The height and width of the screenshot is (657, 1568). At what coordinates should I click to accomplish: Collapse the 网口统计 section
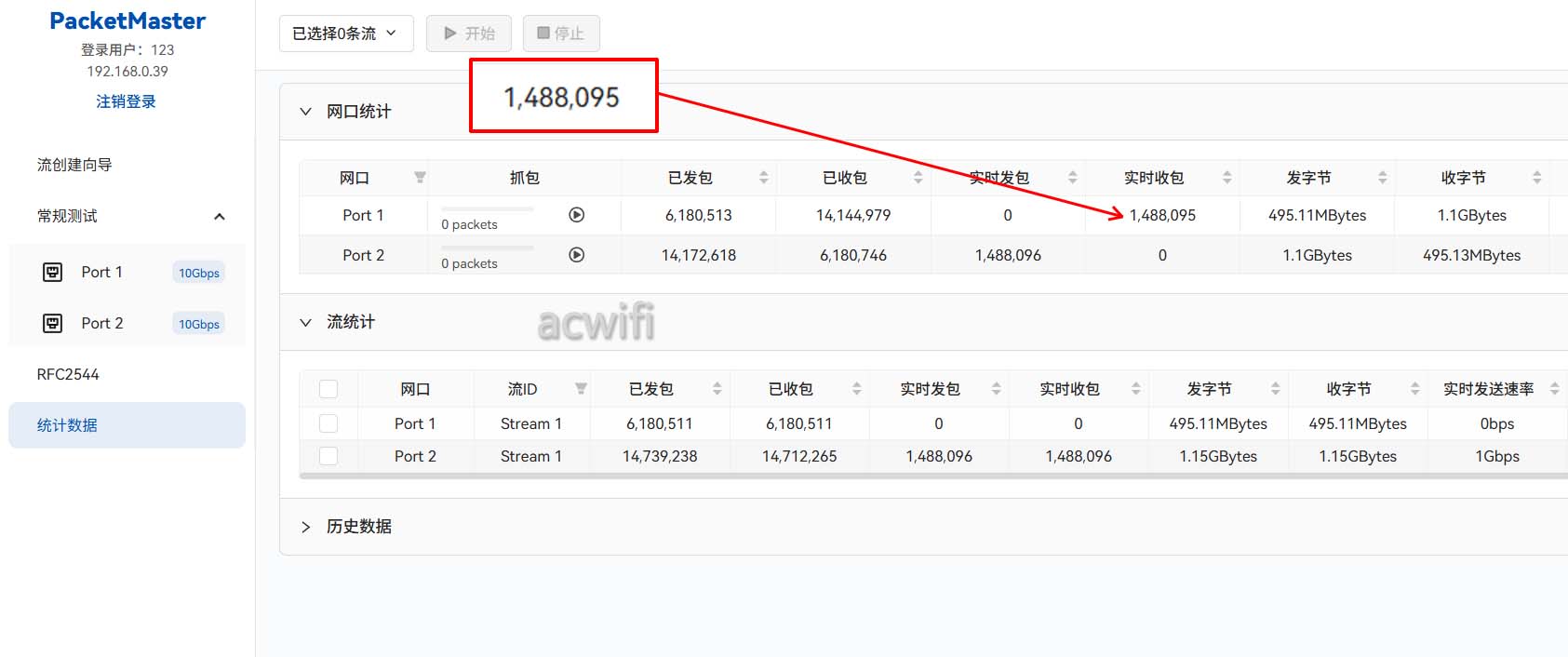tap(305, 112)
